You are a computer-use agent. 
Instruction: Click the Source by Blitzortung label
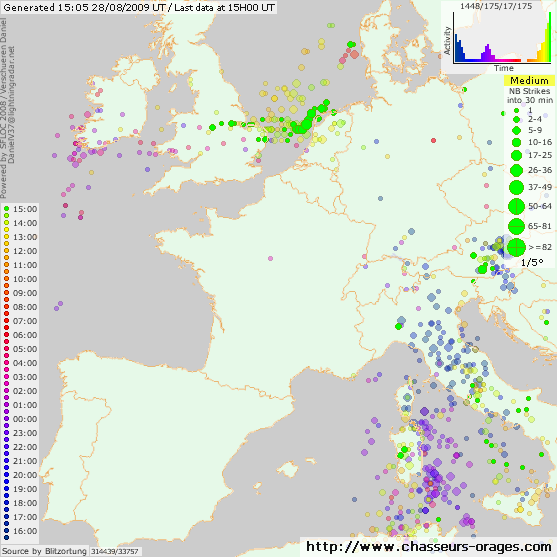pyautogui.click(x=44, y=551)
